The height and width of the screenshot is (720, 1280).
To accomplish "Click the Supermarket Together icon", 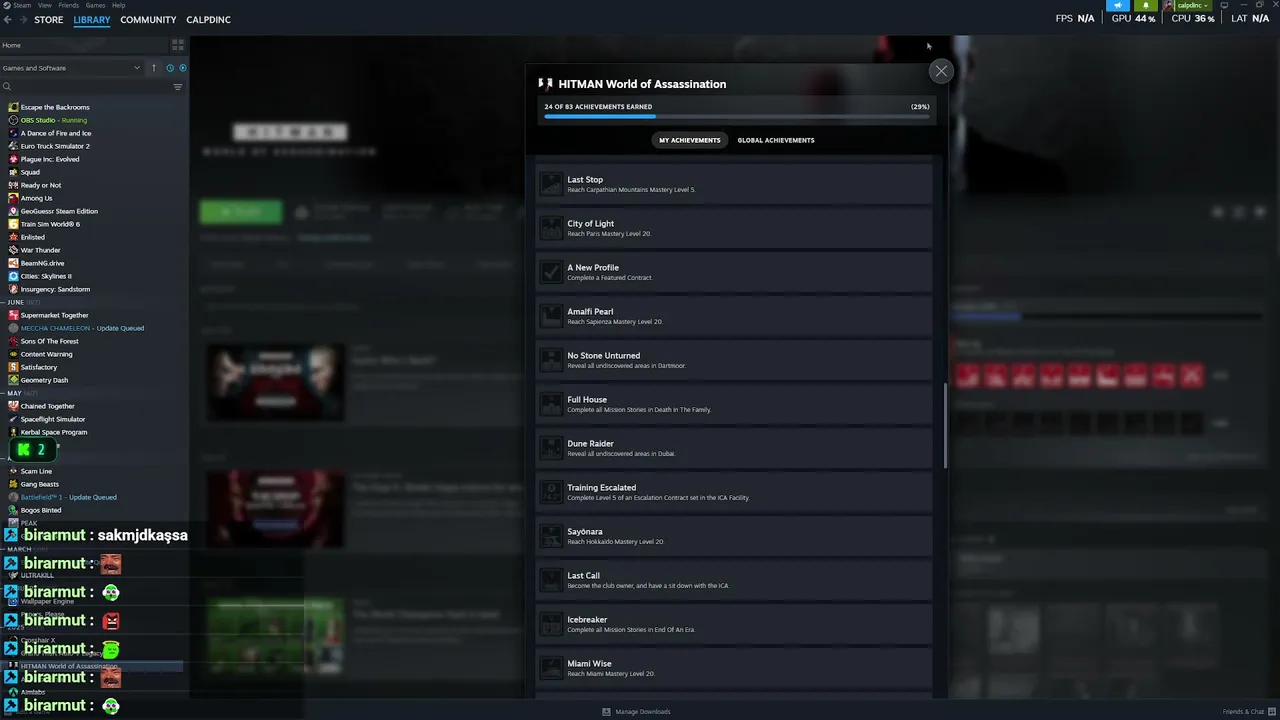I will 13,315.
